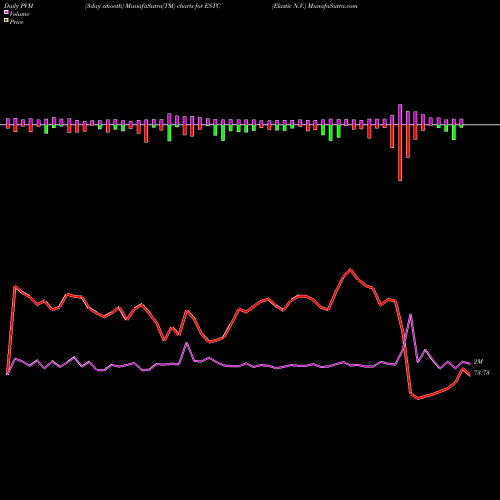The height and width of the screenshot is (500, 500).
Task: Click the '78.78' price value label
Action: (482, 373)
